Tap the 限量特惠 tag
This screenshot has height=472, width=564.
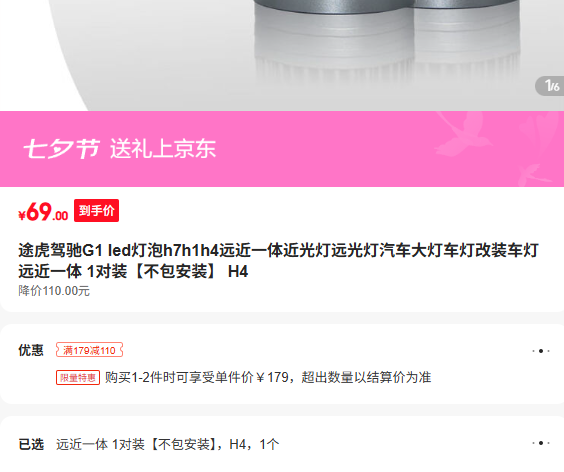(x=78, y=378)
